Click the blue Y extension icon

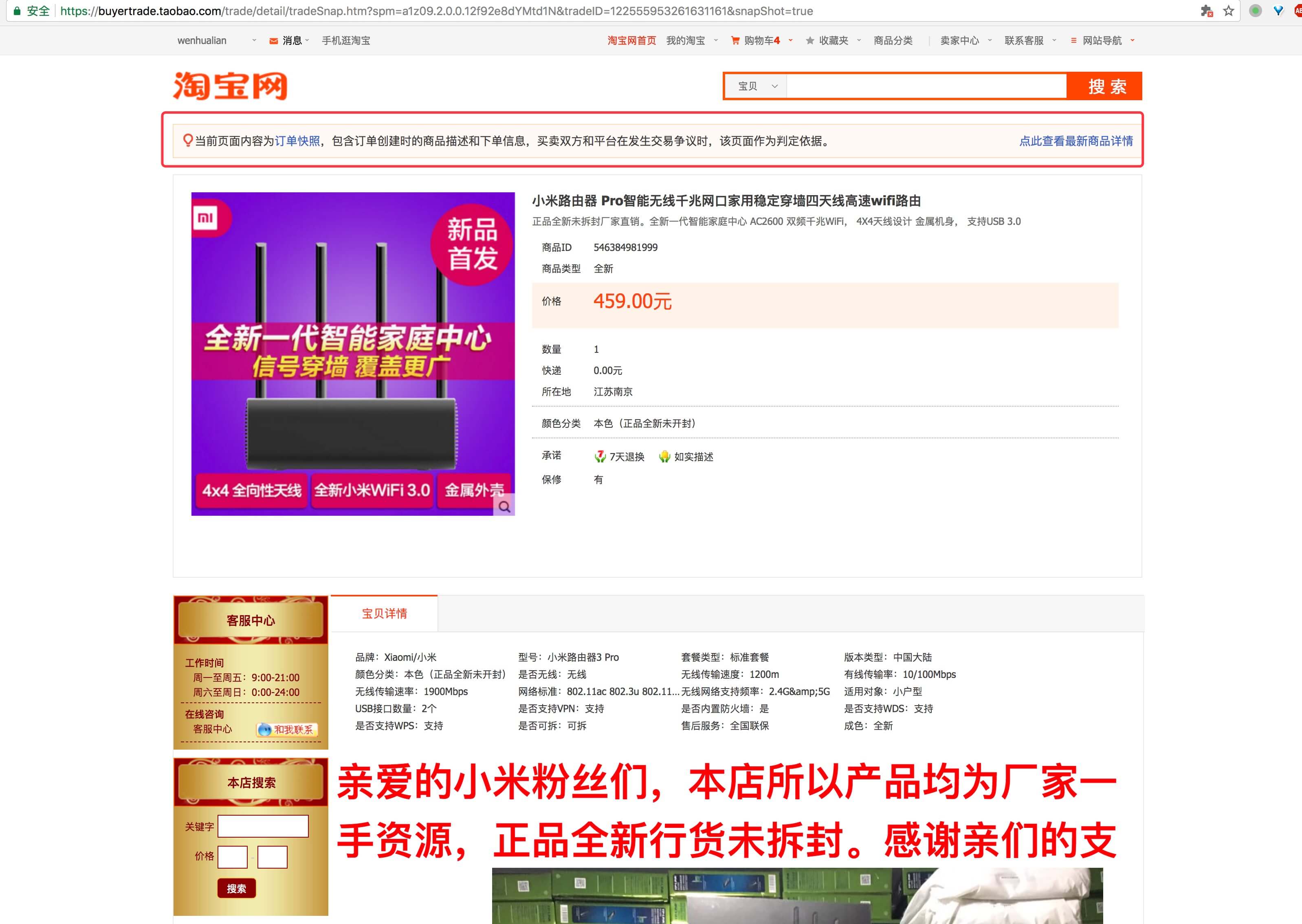coord(1278,11)
